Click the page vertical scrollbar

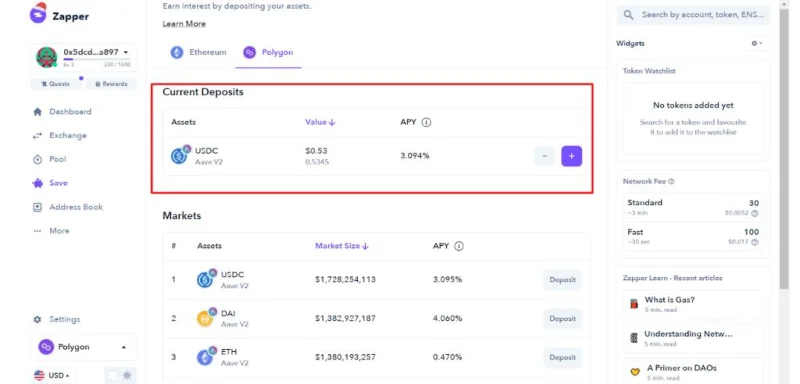pos(784,148)
